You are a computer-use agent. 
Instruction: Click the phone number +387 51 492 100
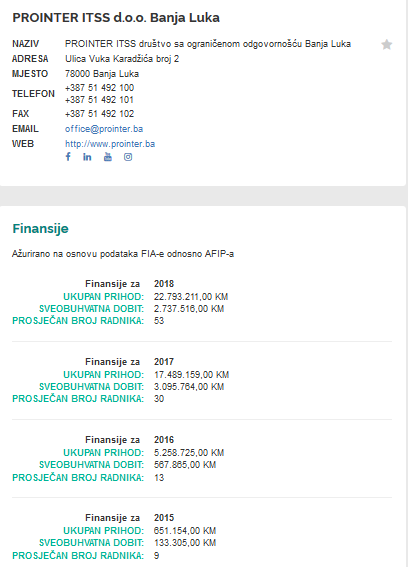pyautogui.click(x=99, y=88)
